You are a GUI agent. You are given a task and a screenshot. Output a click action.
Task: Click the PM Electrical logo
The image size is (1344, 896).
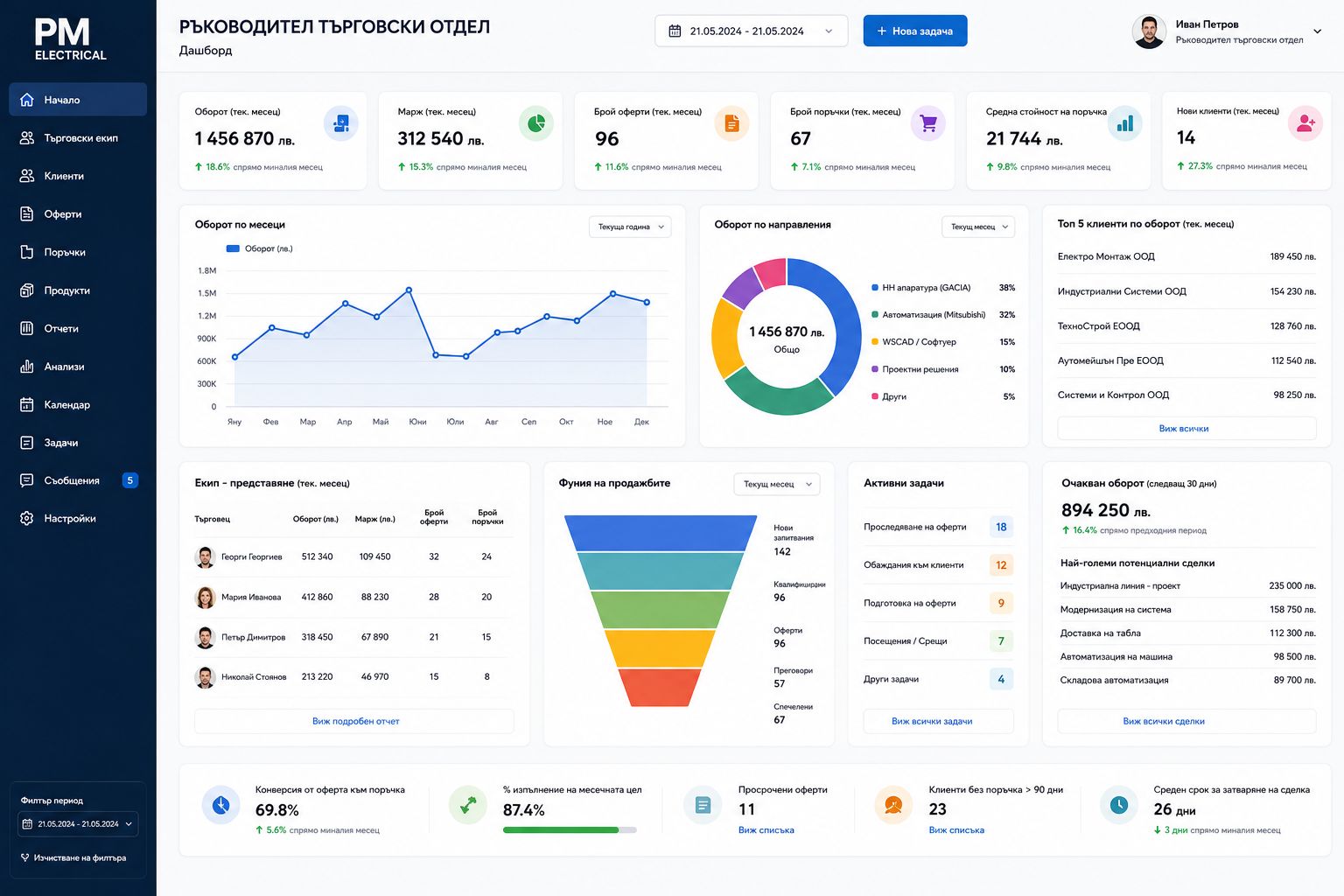coord(70,39)
